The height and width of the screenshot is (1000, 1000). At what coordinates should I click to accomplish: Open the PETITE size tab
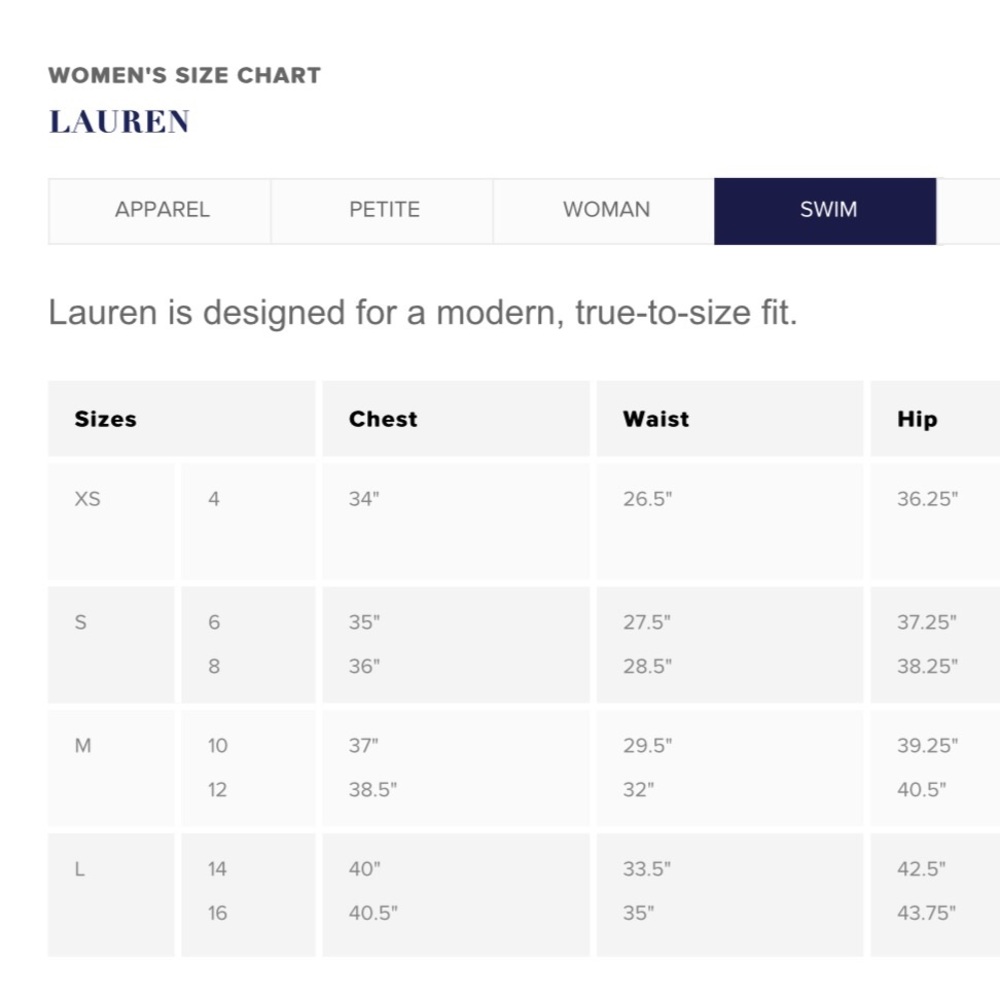383,211
